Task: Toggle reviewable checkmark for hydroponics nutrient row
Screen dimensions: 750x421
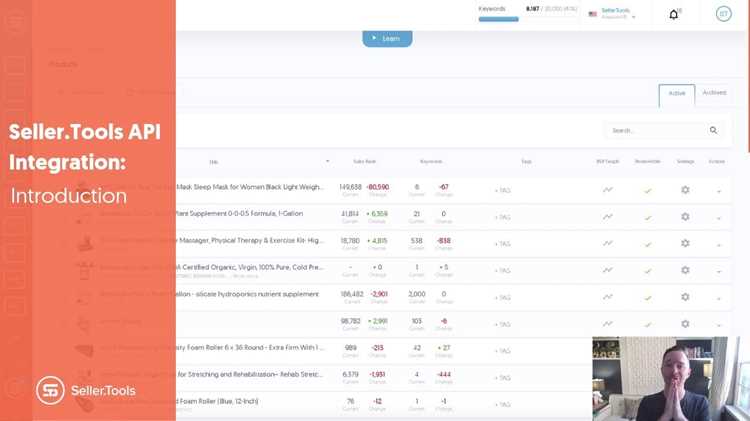Action: [x=648, y=298]
